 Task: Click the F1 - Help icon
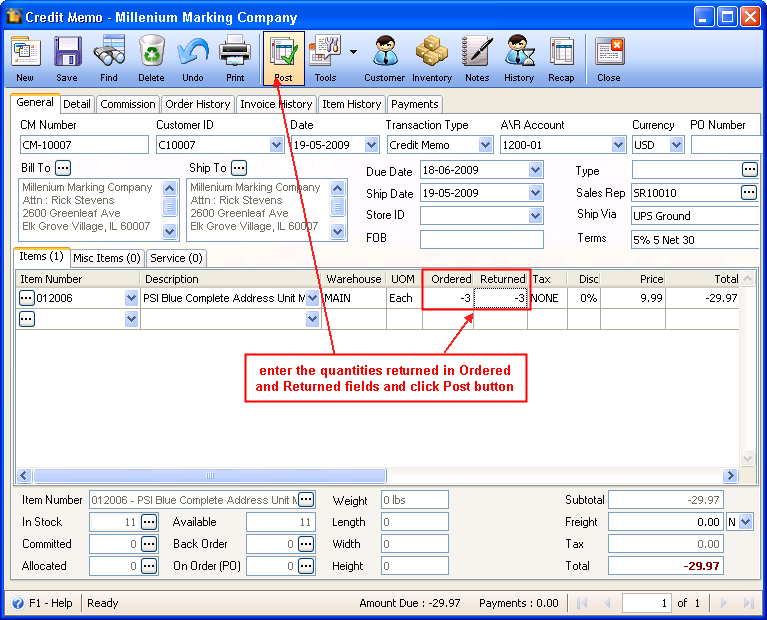pyautogui.click(x=18, y=603)
